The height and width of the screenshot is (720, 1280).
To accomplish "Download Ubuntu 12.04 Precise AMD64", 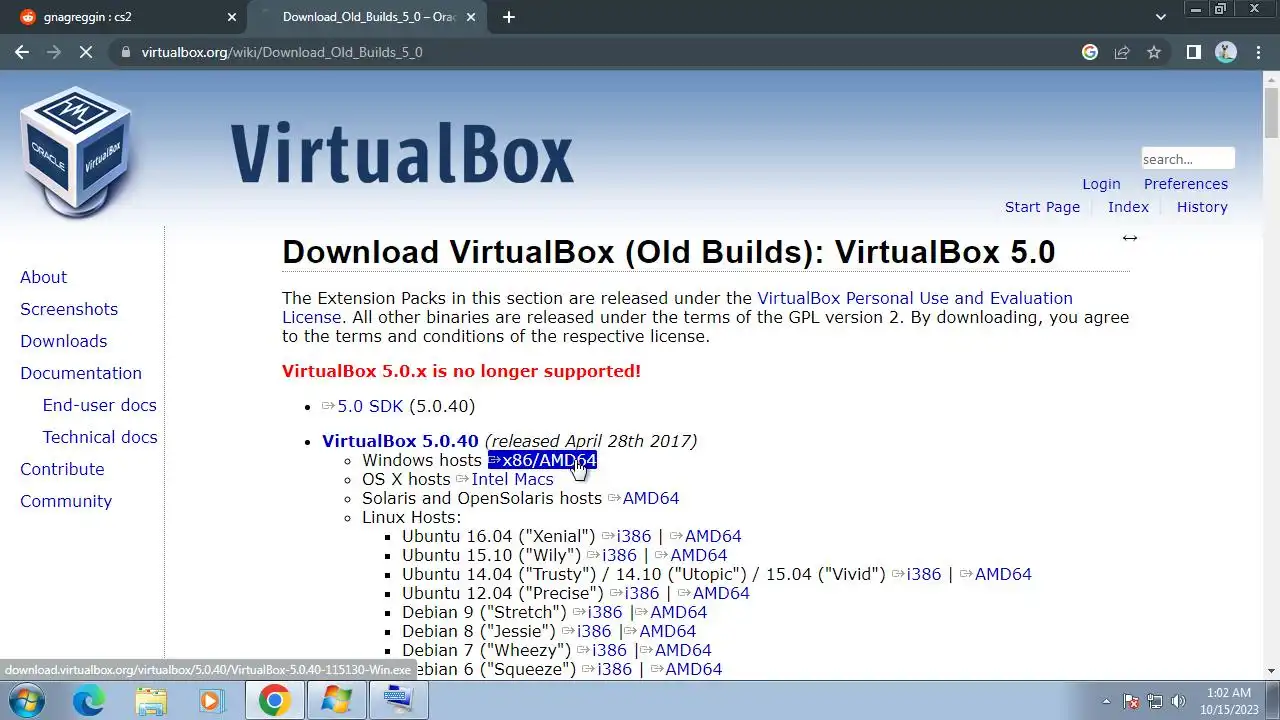I will tap(714, 593).
